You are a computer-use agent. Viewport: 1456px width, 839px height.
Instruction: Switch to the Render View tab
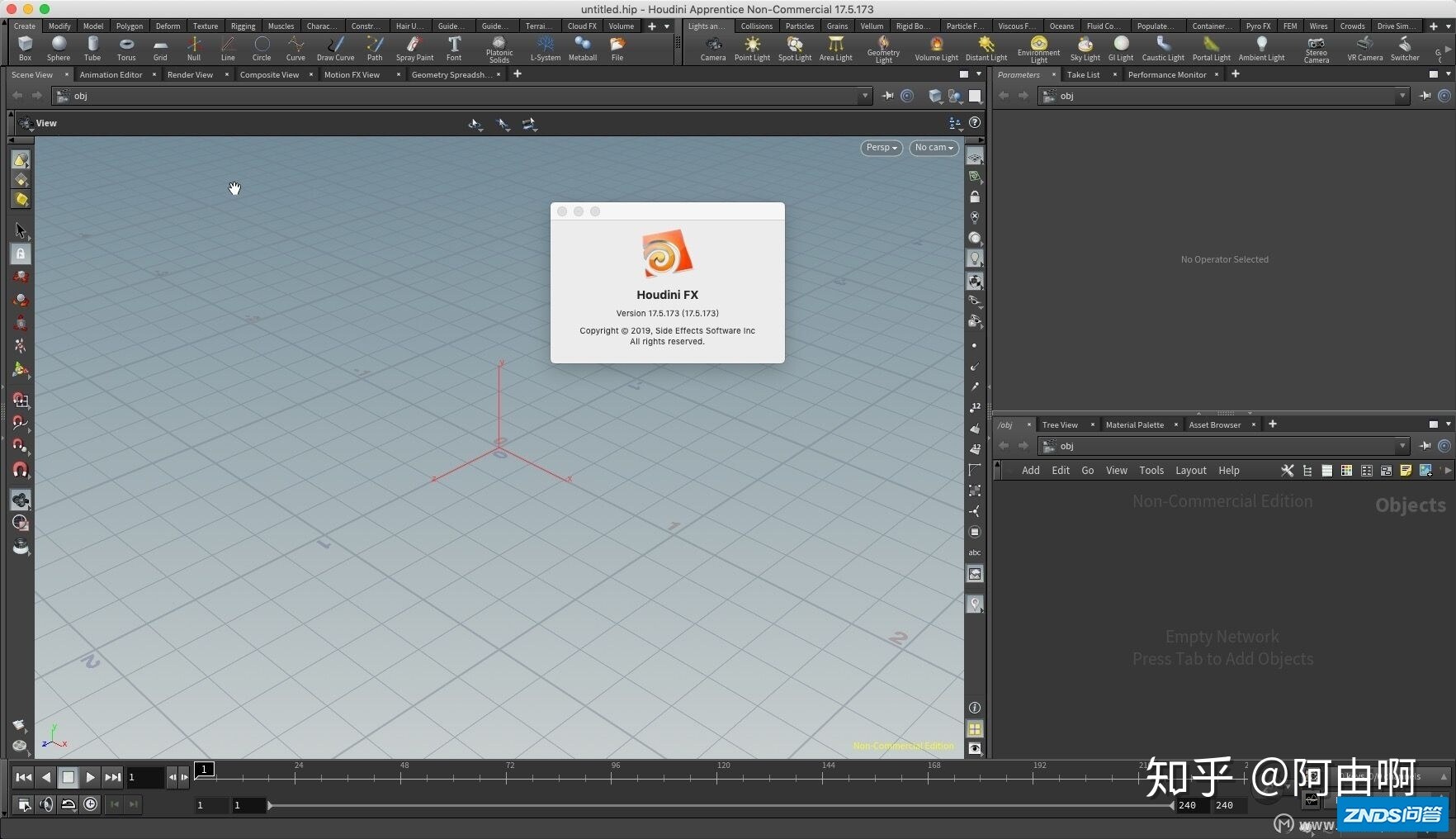pos(190,74)
